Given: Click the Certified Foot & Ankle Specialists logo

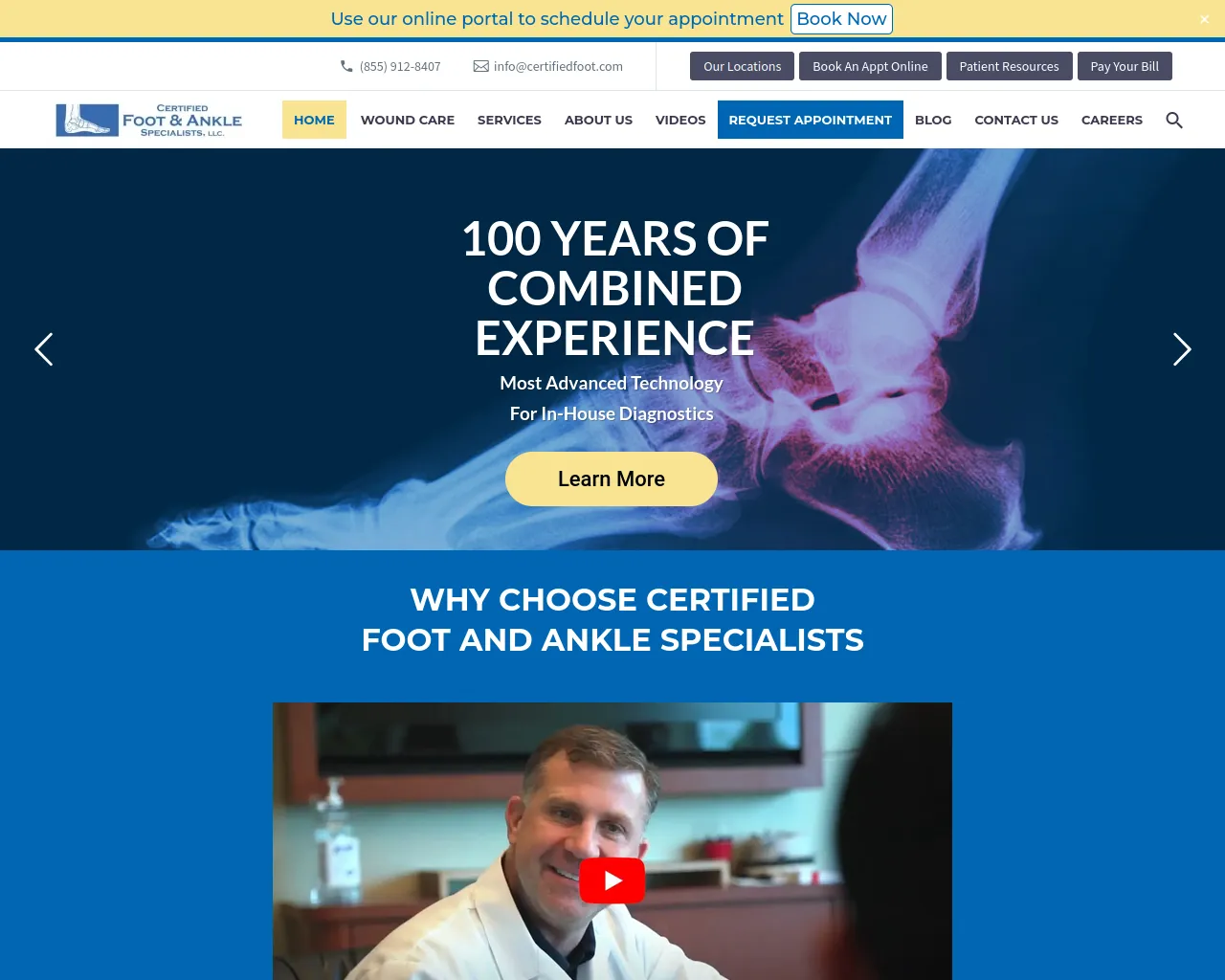Looking at the screenshot, I should [148, 120].
